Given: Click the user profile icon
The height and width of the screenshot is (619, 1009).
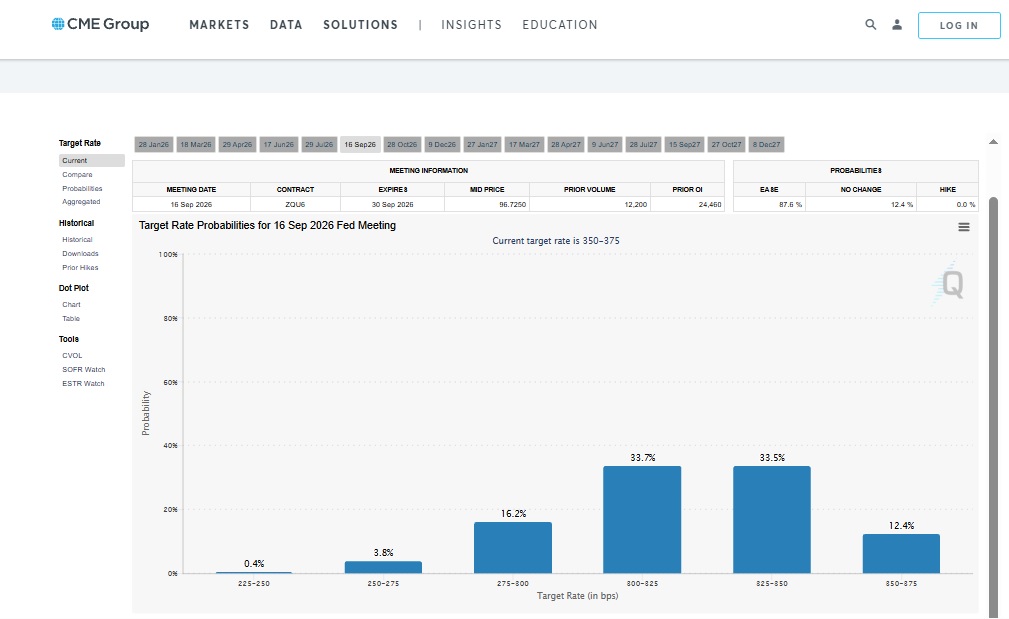Looking at the screenshot, I should point(897,25).
